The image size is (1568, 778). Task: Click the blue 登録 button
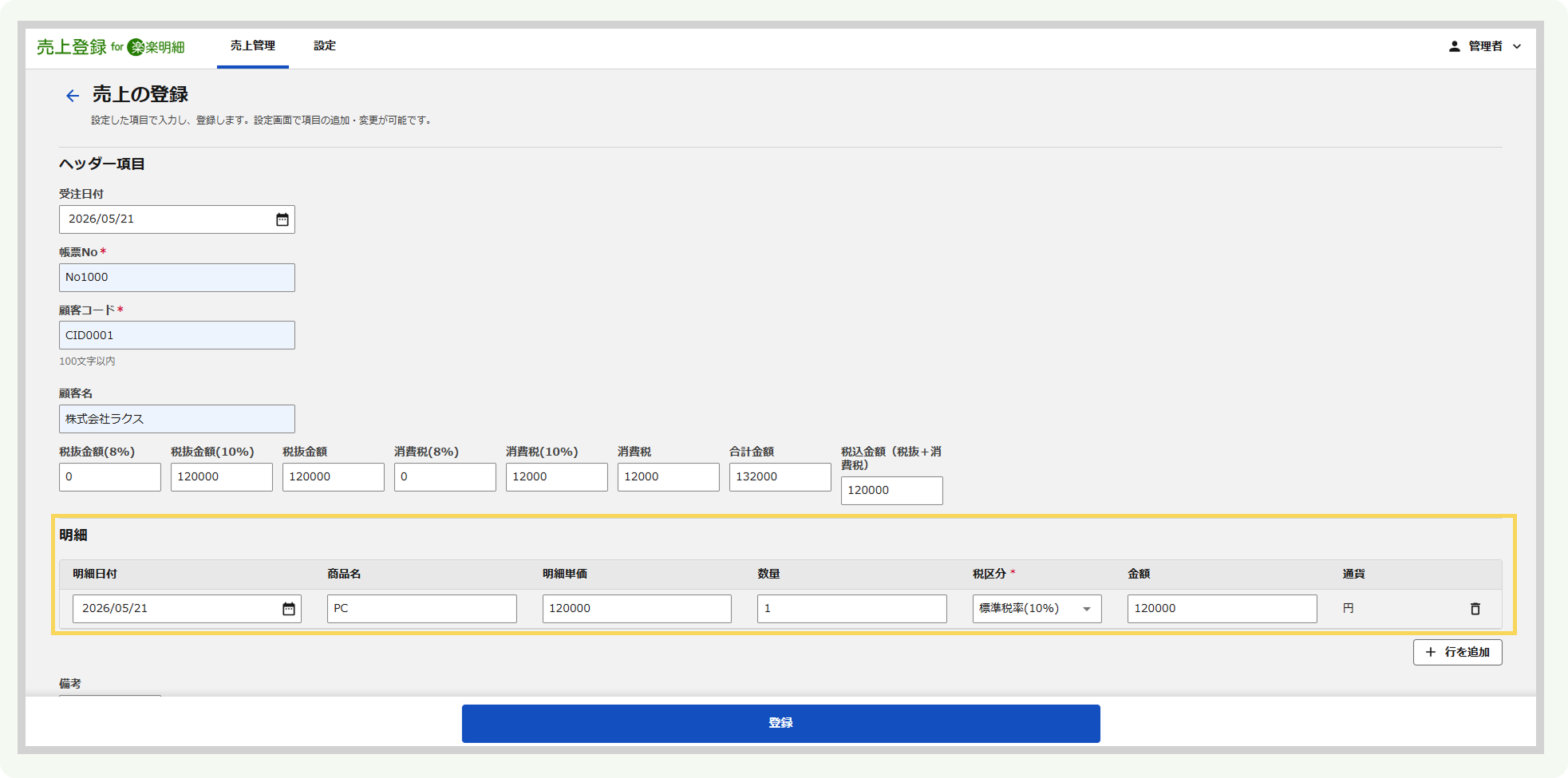[x=780, y=723]
